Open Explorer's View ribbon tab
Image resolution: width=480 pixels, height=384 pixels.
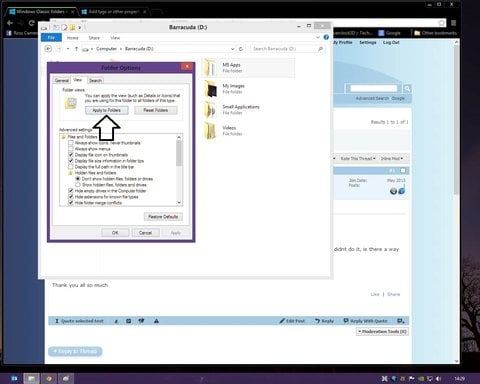[x=115, y=38]
